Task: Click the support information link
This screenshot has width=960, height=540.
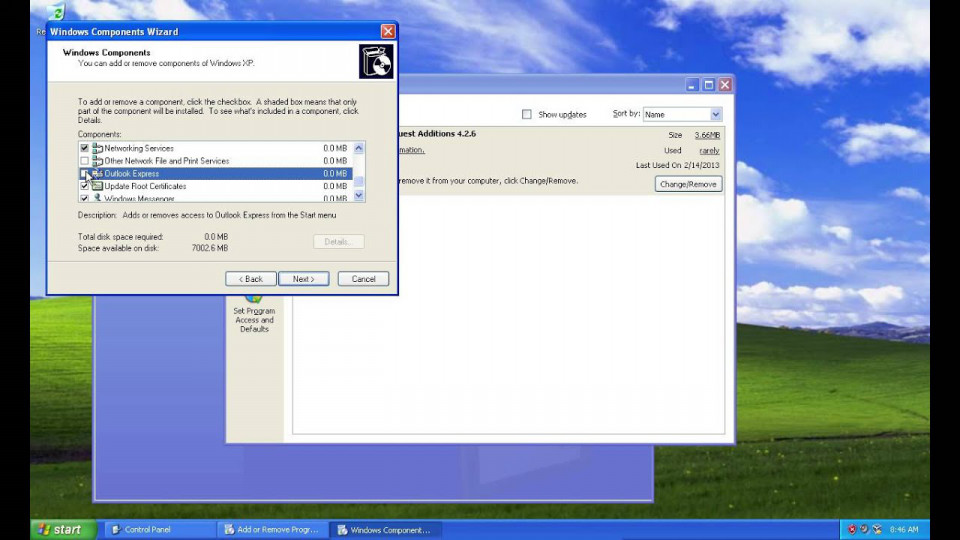Action: pyautogui.click(x=411, y=150)
